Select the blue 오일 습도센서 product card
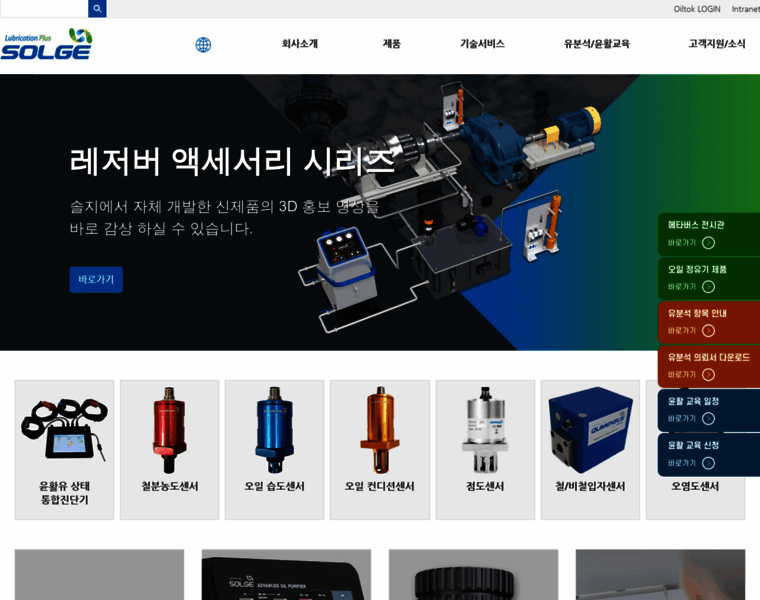760x600 pixels. tap(274, 450)
